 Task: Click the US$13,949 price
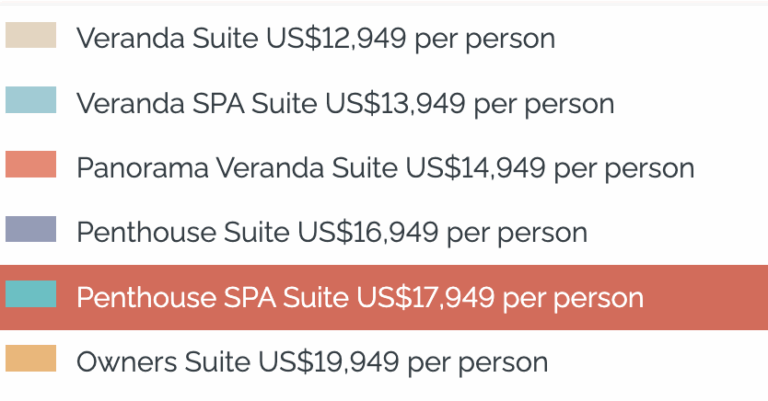click(x=395, y=103)
